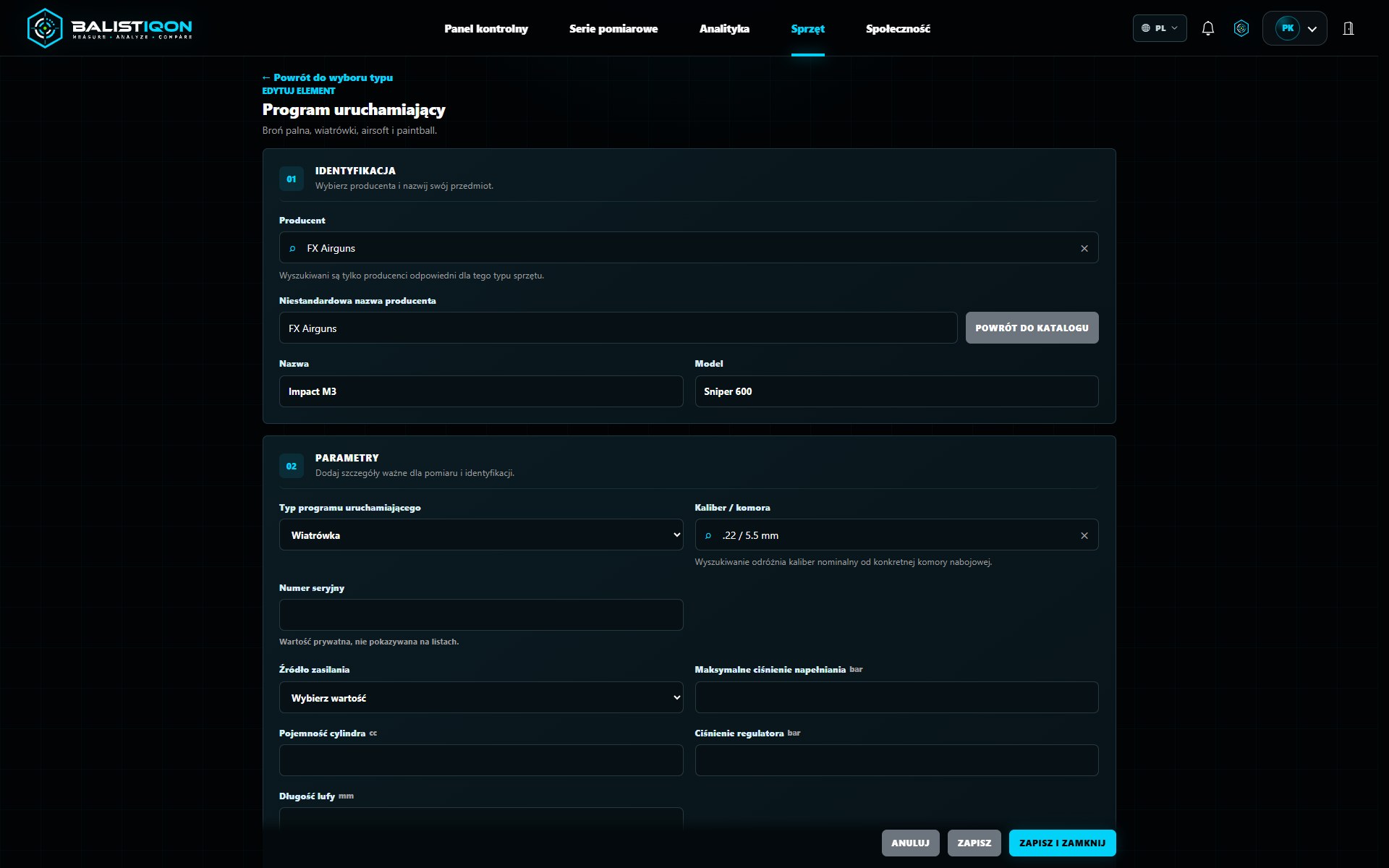
Task: Click hint Wyszukiwani są tylko producenci
Action: 412,276
